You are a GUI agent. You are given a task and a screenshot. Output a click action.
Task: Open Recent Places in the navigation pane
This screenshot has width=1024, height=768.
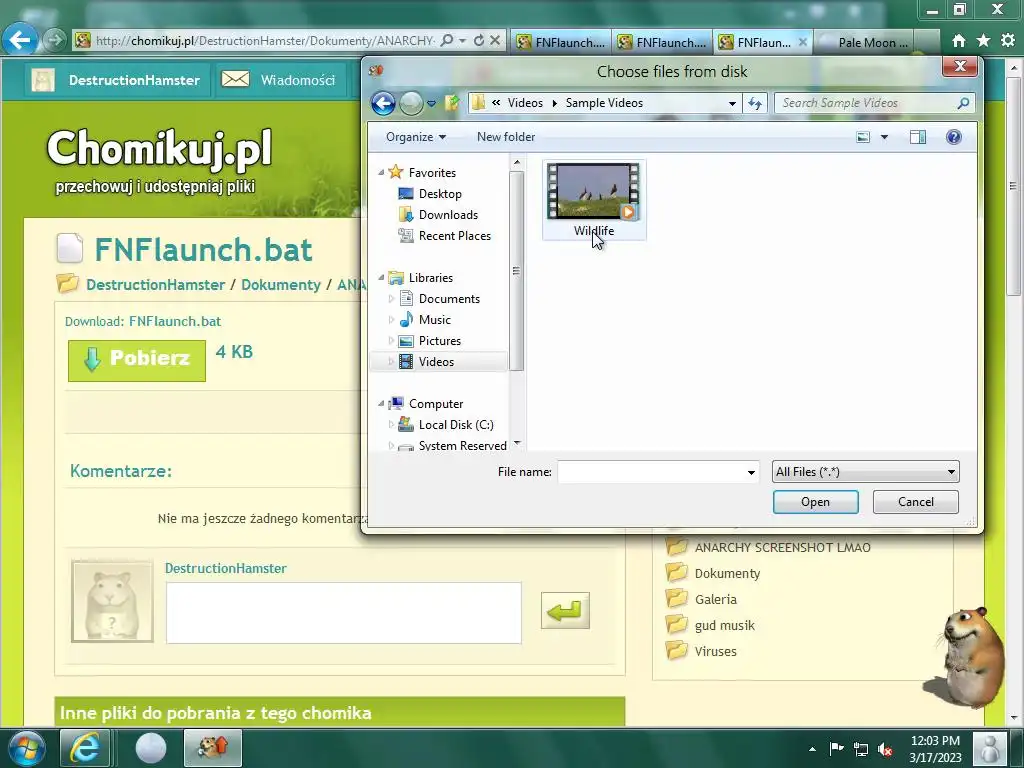coord(455,236)
